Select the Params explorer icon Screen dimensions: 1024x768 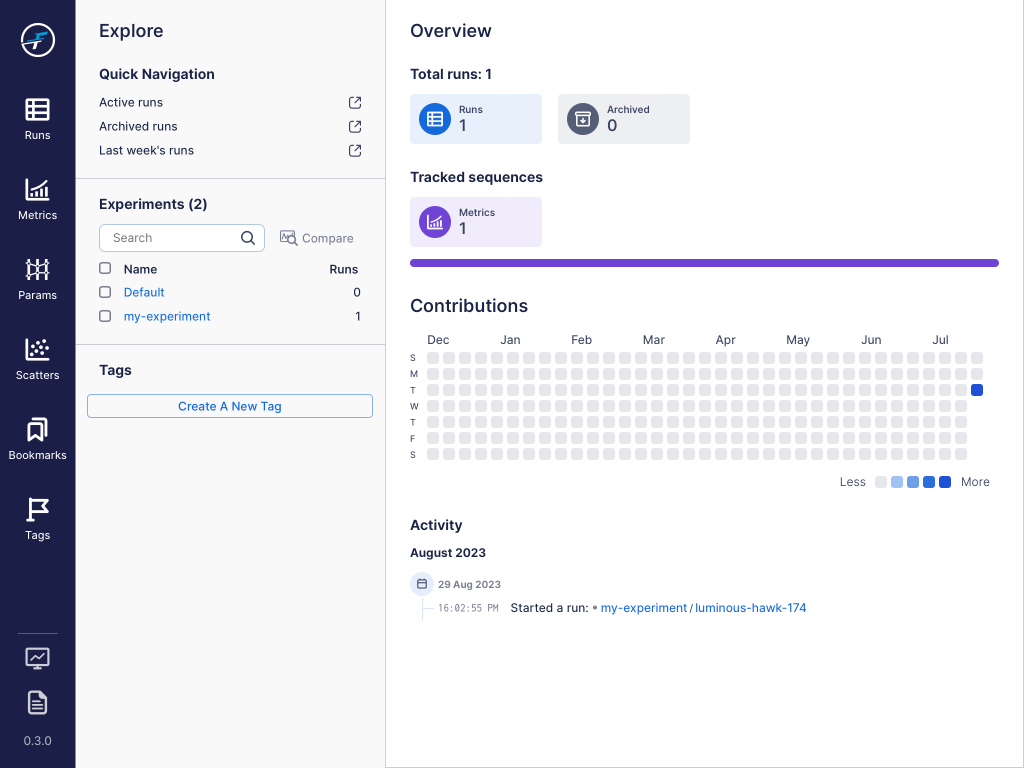pos(37,276)
